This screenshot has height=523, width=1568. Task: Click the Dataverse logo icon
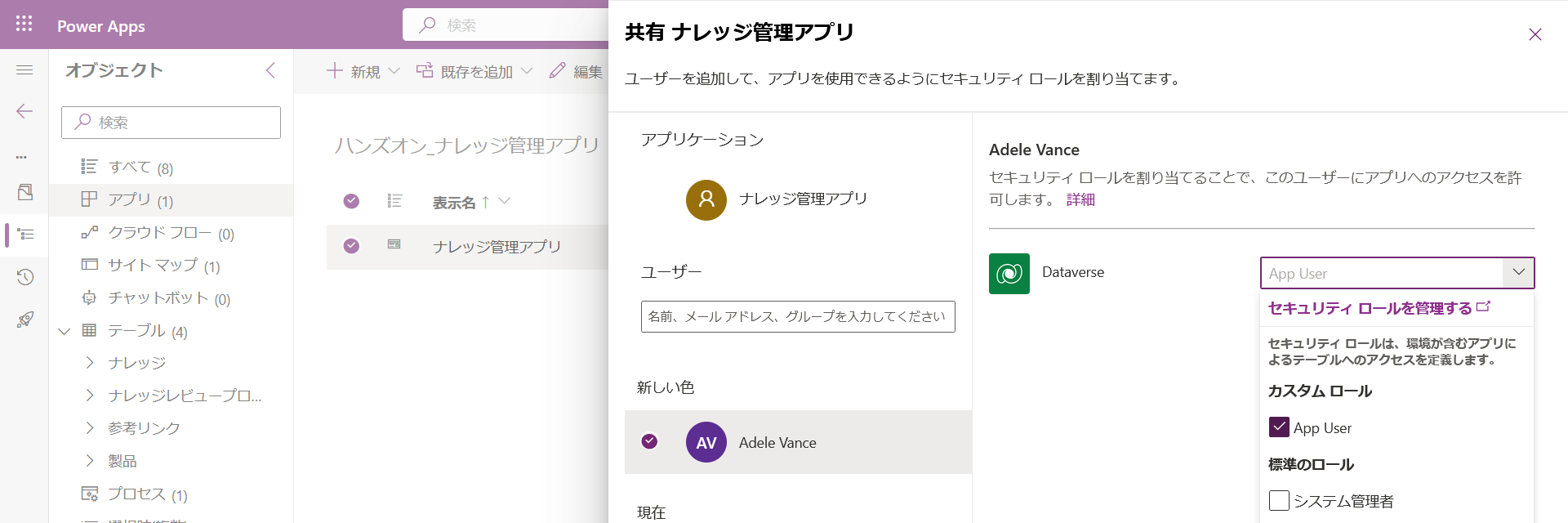pyautogui.click(x=1009, y=273)
